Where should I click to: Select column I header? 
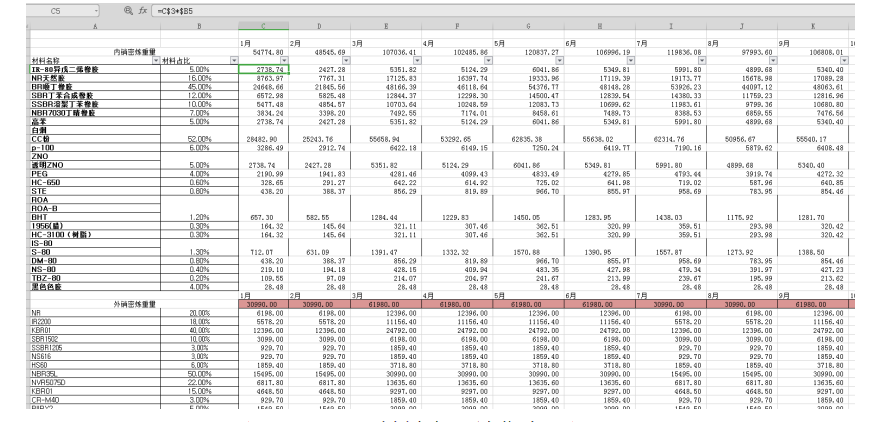(x=671, y=26)
